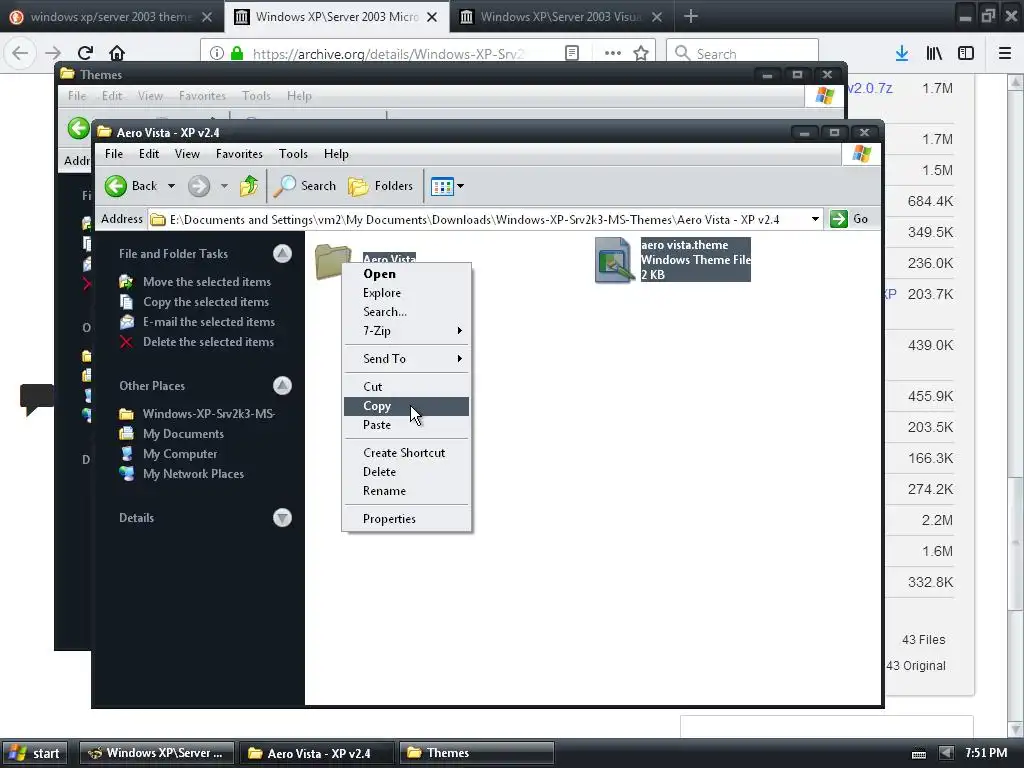Choose Delete in context menu
1024x768 pixels.
406,472
